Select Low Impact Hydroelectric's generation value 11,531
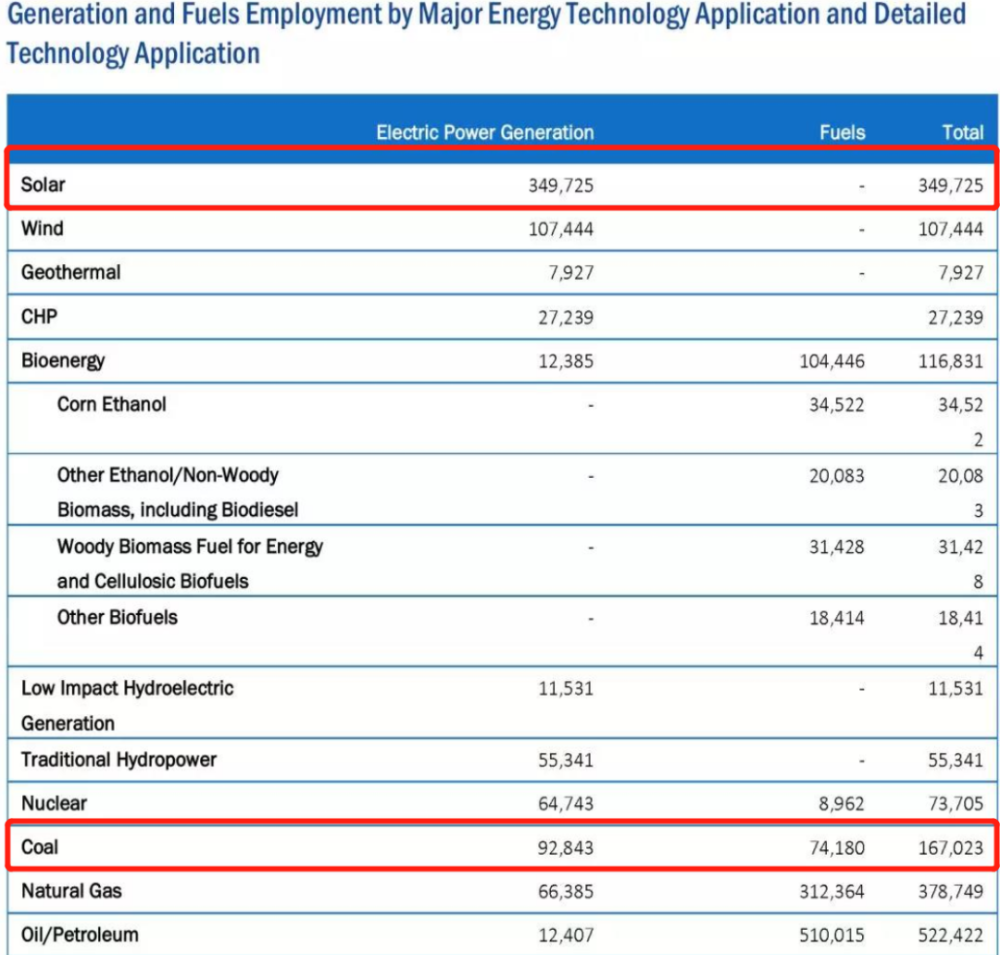Screen dimensions: 1000x955 point(566,689)
